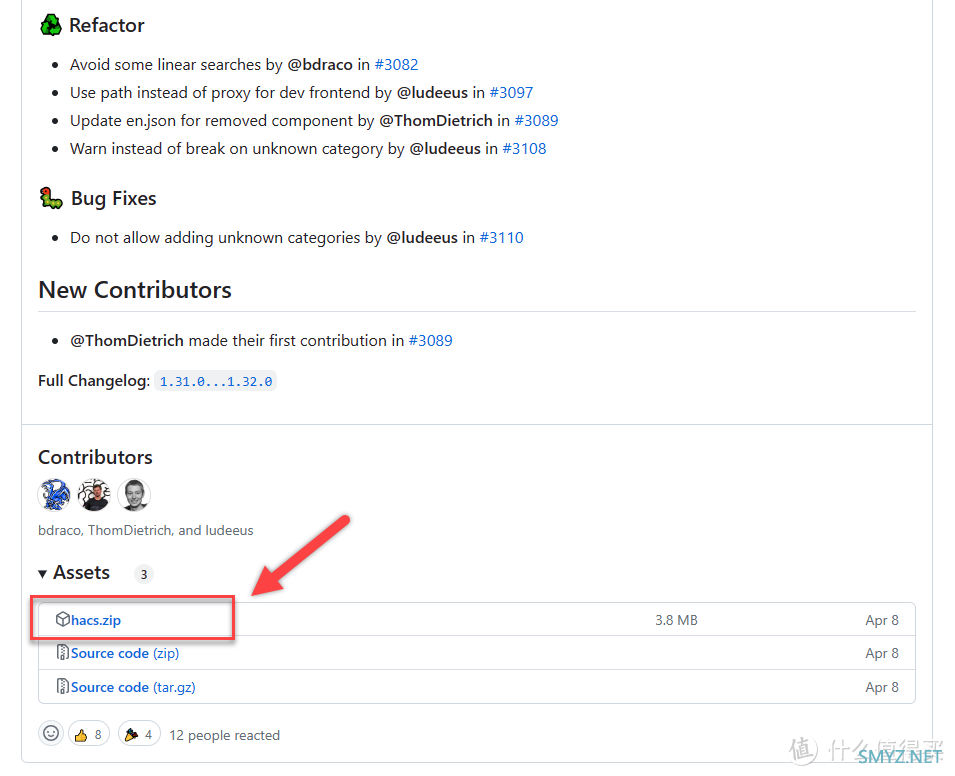This screenshot has height=776, width=955.
Task: Collapse the Assets section triangle
Action: (43, 574)
